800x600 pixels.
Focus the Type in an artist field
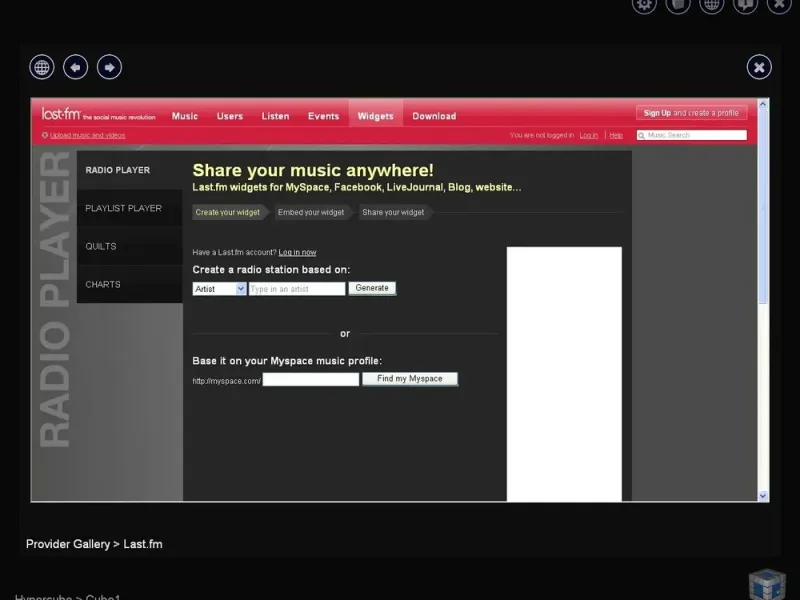point(297,289)
